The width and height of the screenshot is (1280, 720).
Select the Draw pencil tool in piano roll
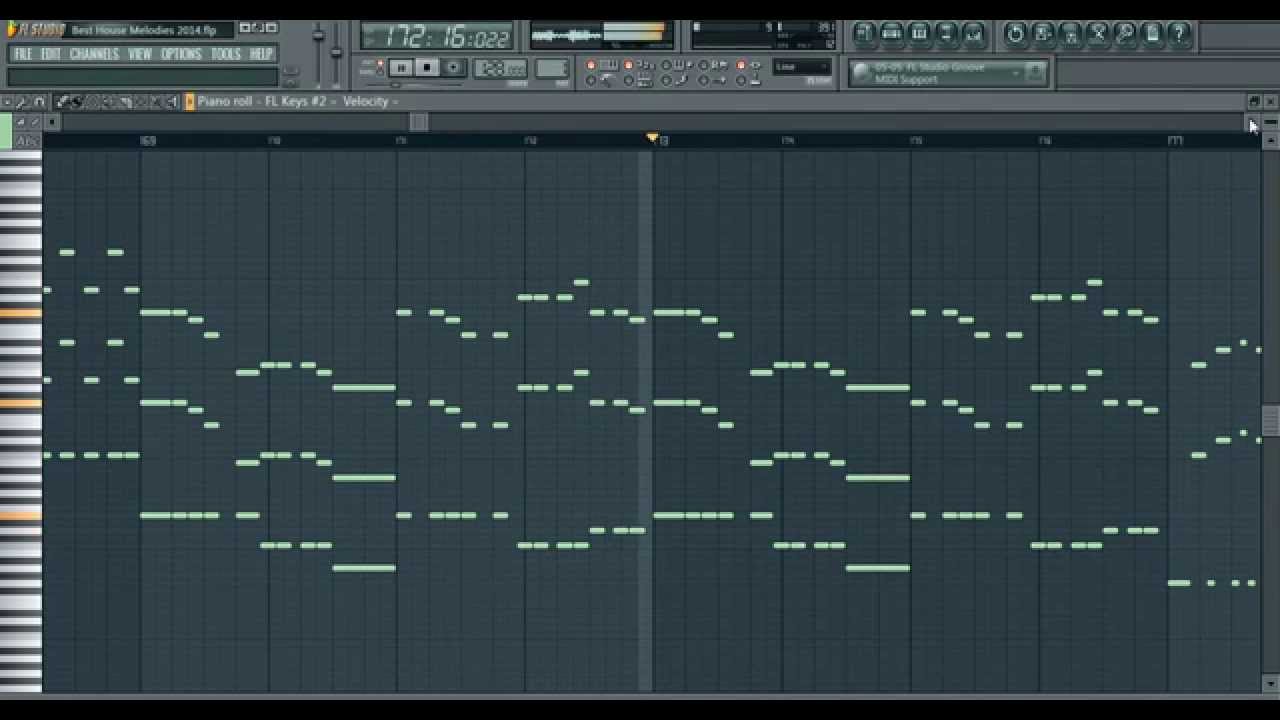61,101
